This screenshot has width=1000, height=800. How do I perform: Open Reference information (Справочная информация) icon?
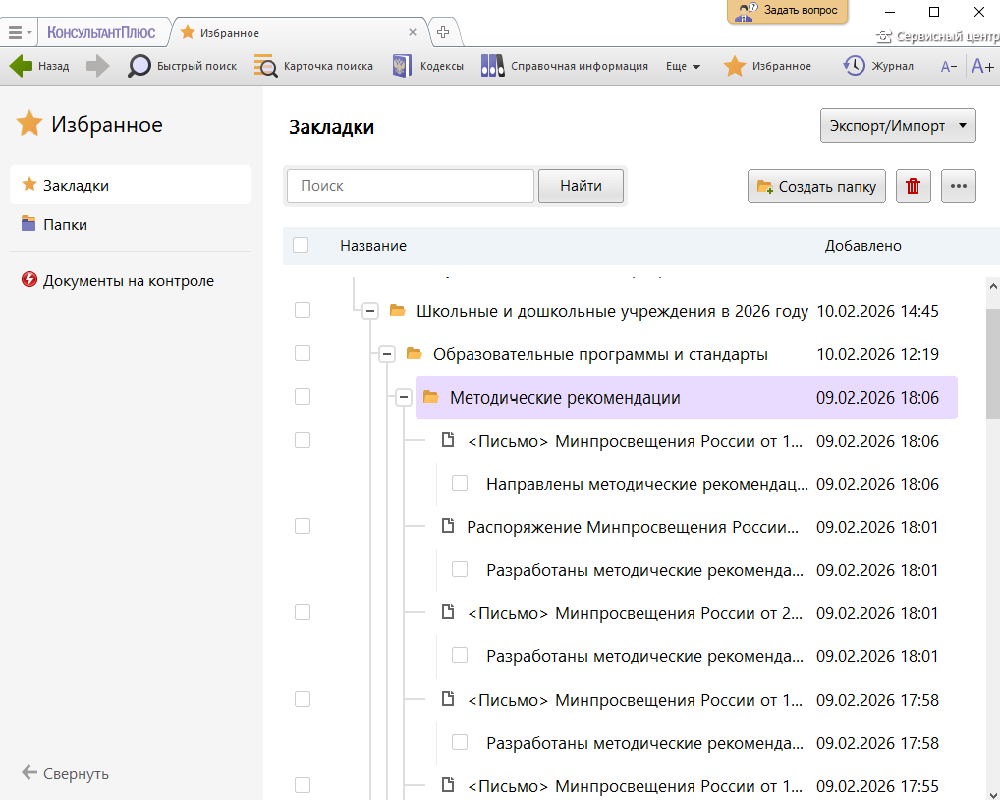click(492, 66)
